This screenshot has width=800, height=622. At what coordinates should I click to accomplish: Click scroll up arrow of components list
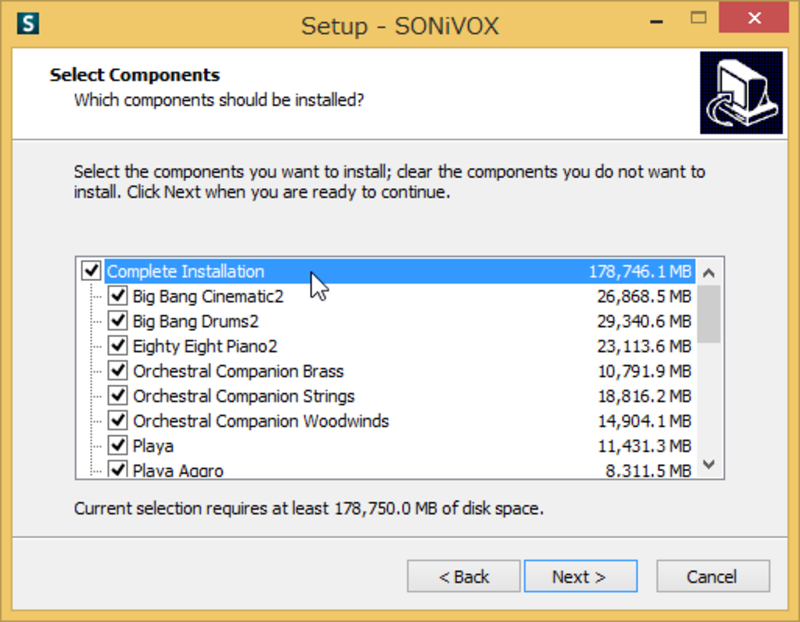pyautogui.click(x=709, y=272)
